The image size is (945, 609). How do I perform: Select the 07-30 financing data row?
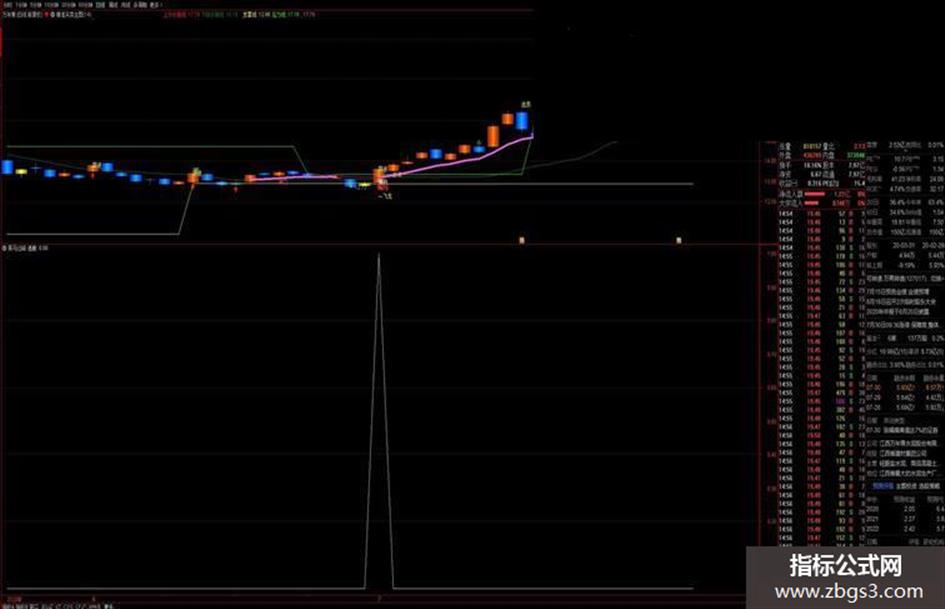coord(905,388)
